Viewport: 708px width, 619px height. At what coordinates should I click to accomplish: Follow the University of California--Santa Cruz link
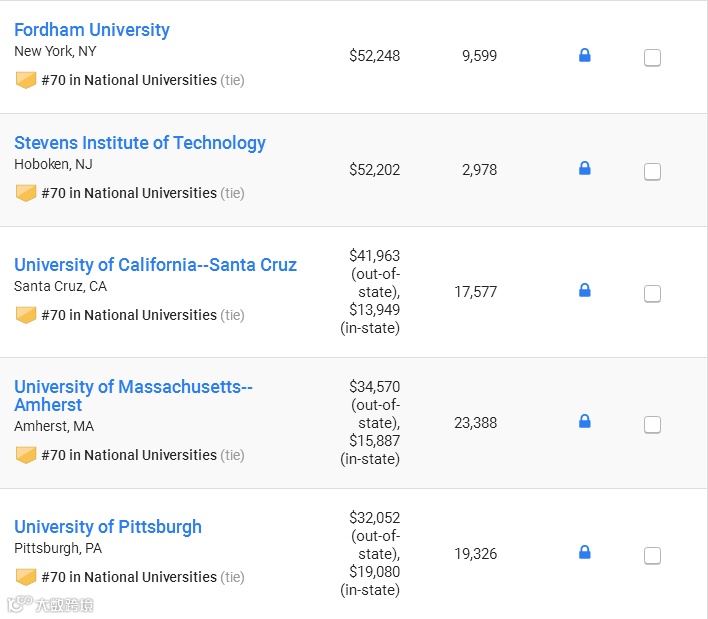(155, 265)
